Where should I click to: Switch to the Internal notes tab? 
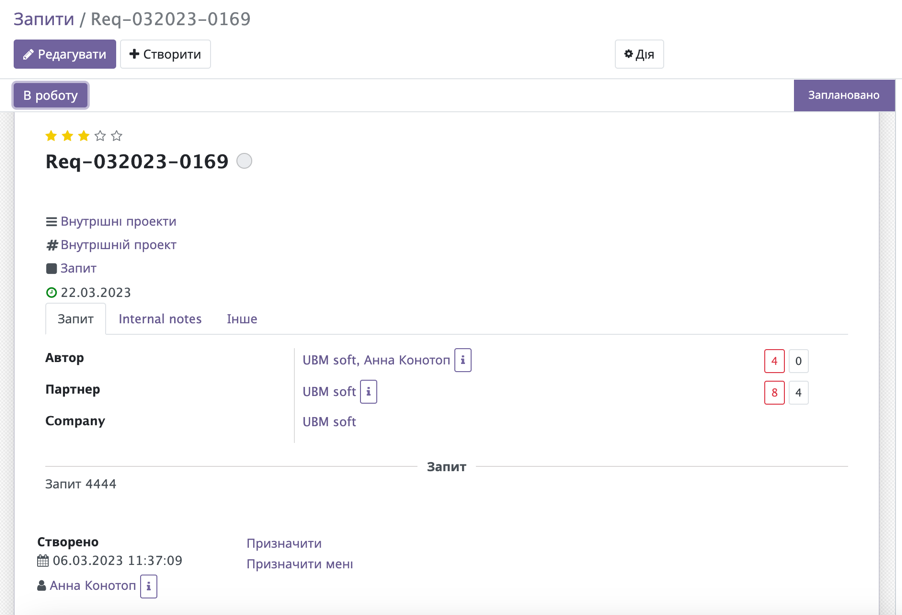click(x=160, y=319)
